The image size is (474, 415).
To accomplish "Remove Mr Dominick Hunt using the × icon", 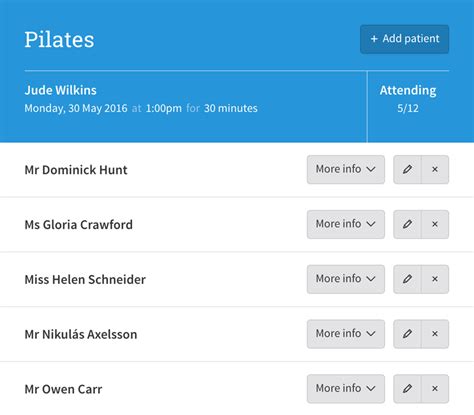I will (435, 169).
